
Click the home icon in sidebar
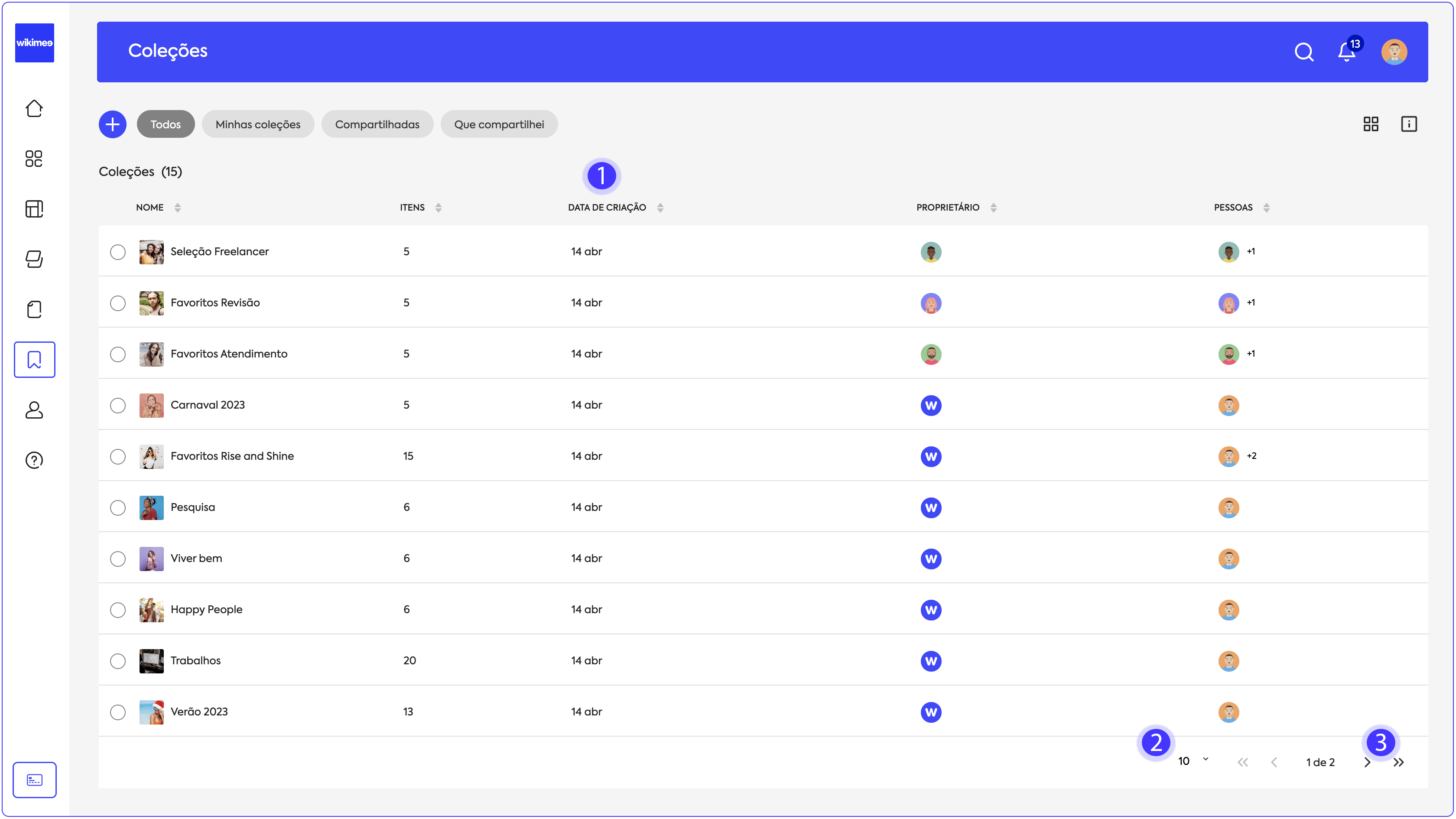point(34,108)
